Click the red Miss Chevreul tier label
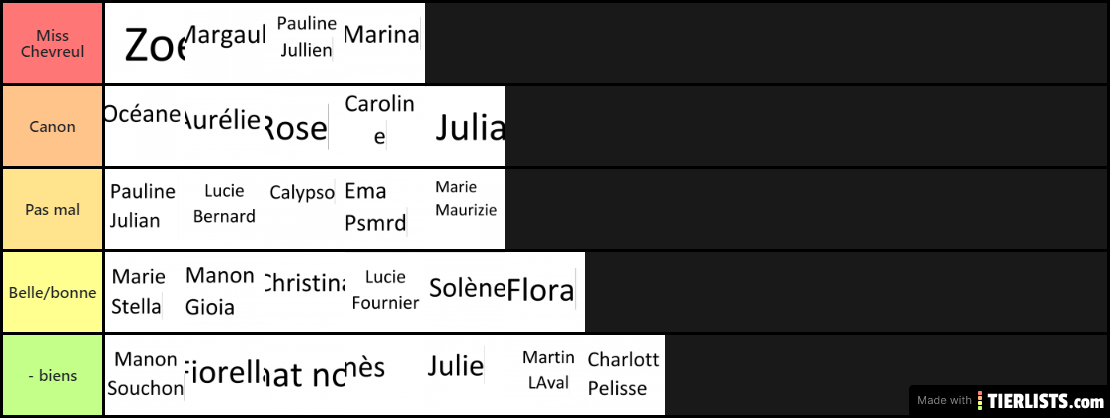Viewport: 1110px width, 418px height. click(52, 43)
